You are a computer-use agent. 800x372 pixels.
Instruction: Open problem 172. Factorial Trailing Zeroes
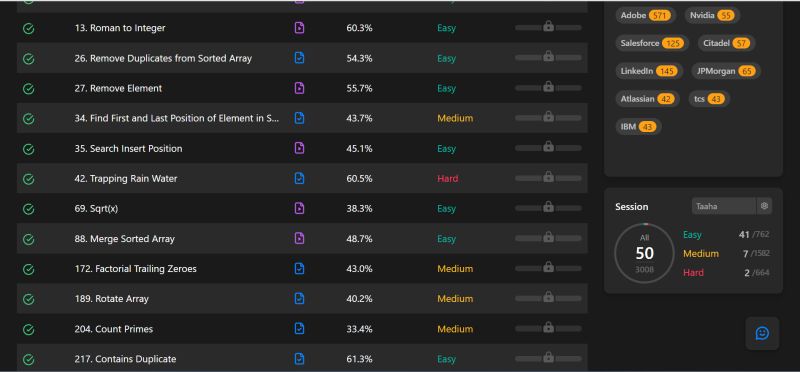coord(135,268)
